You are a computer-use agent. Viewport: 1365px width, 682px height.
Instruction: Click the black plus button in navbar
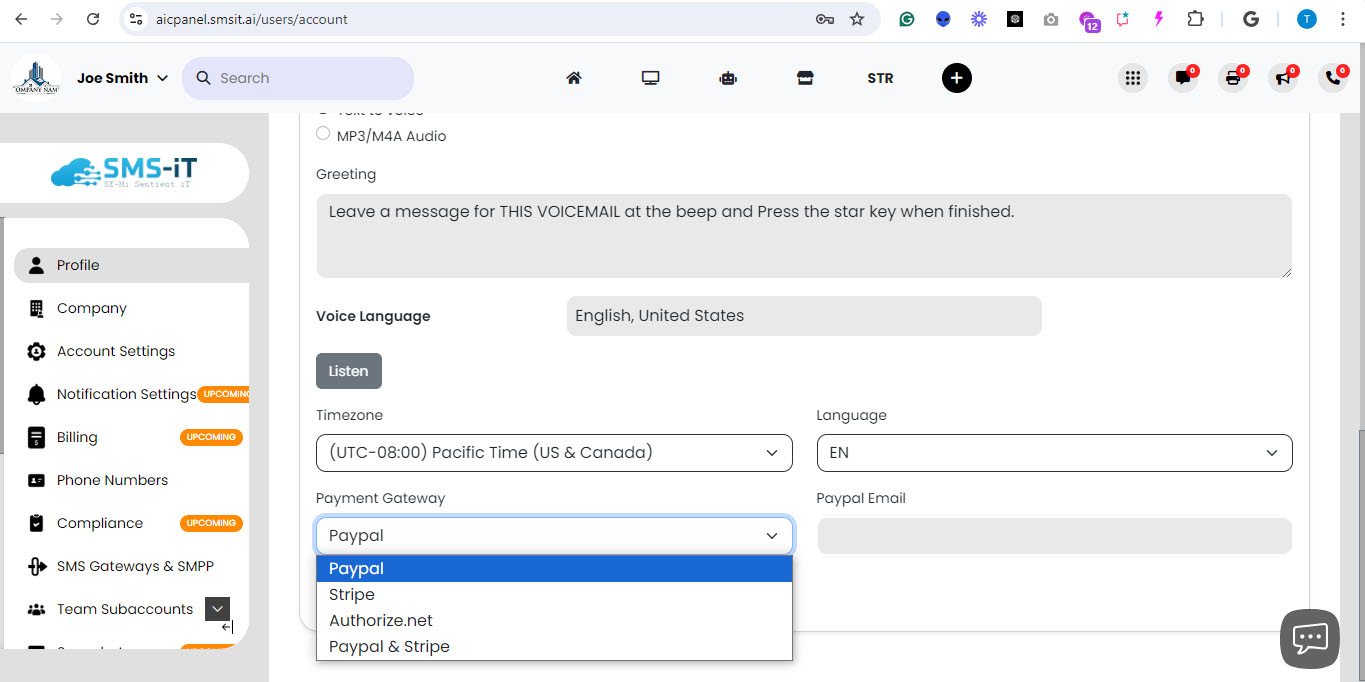956,78
